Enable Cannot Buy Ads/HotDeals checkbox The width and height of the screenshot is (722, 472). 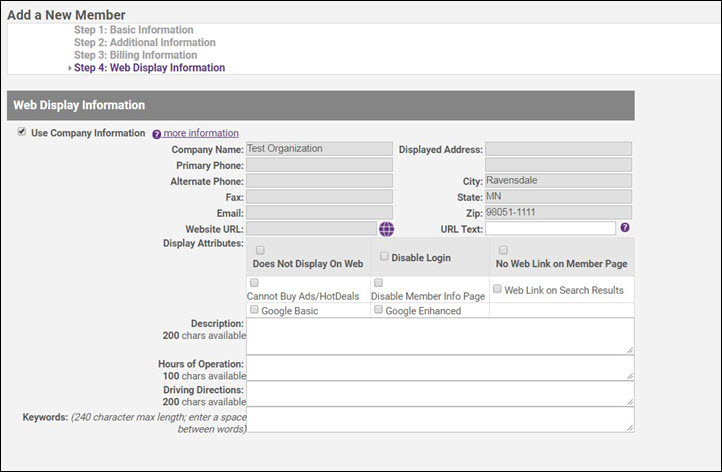pos(253,283)
